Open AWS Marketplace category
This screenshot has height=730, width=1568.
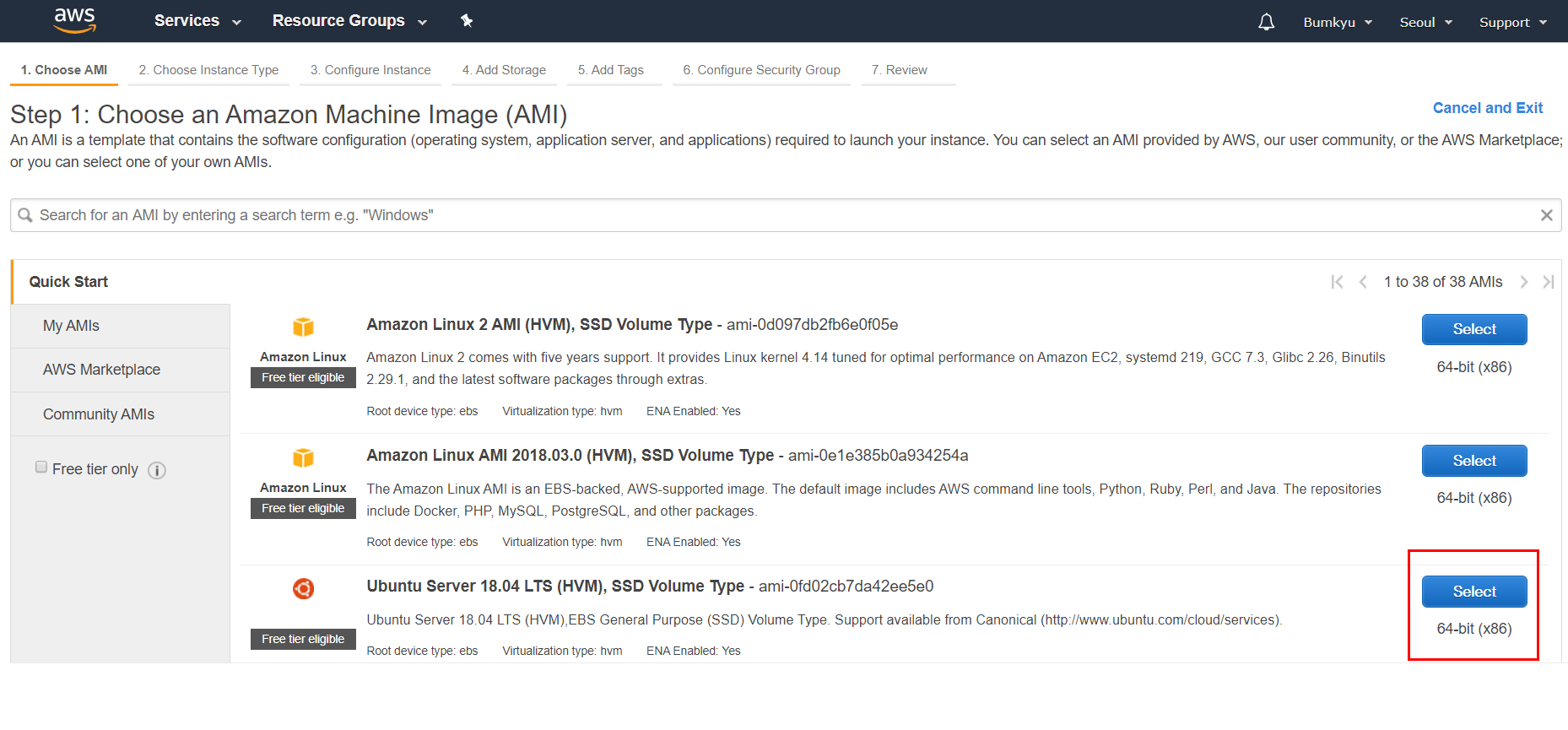(x=120, y=370)
